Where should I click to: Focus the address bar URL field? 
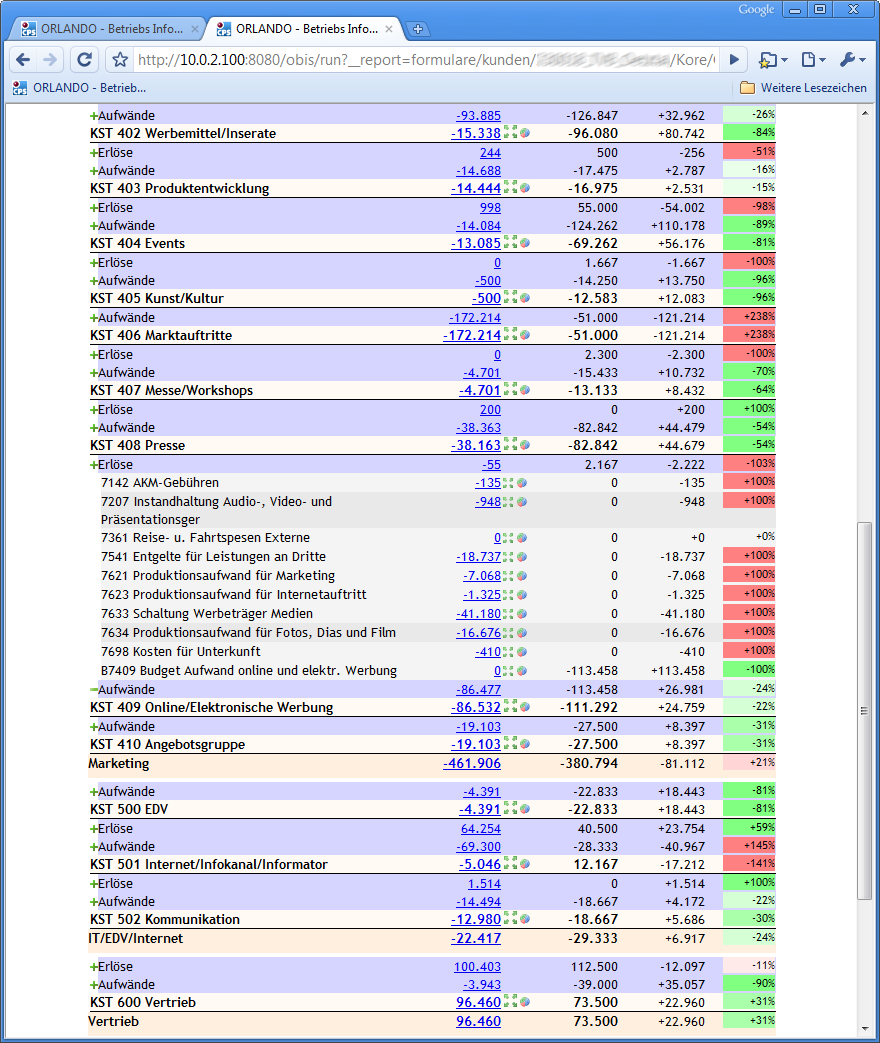(x=426, y=60)
